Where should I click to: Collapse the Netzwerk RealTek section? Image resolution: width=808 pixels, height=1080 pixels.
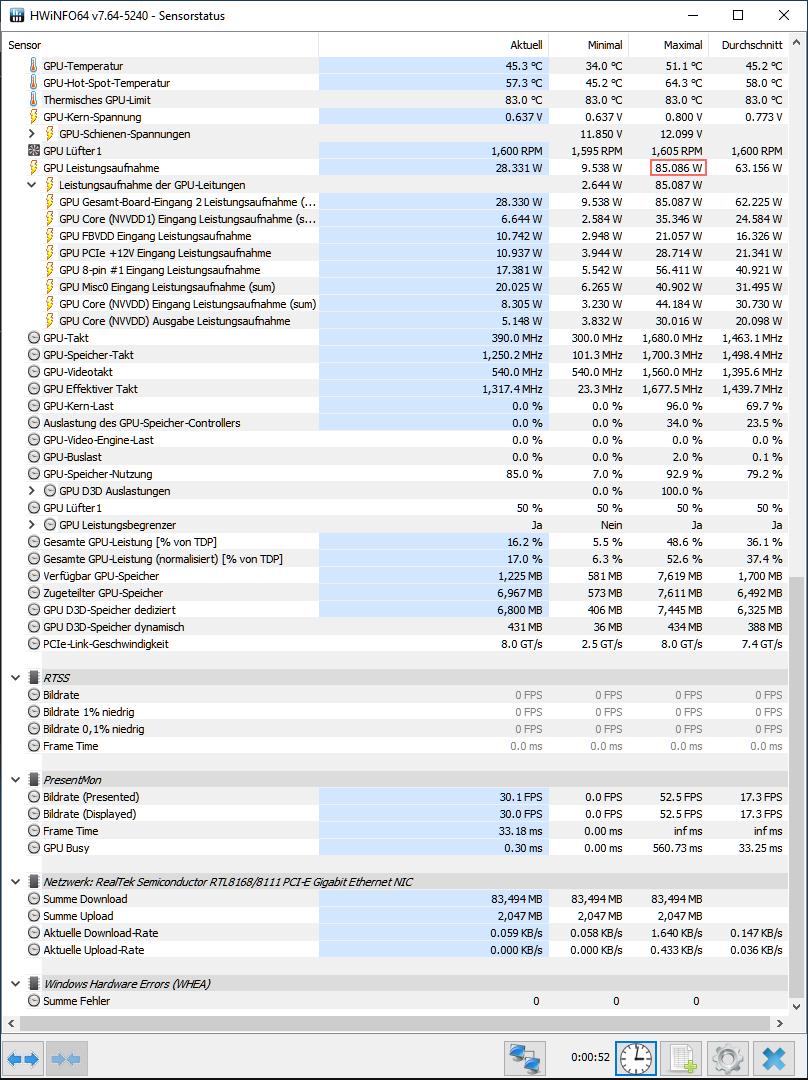[x=15, y=882]
